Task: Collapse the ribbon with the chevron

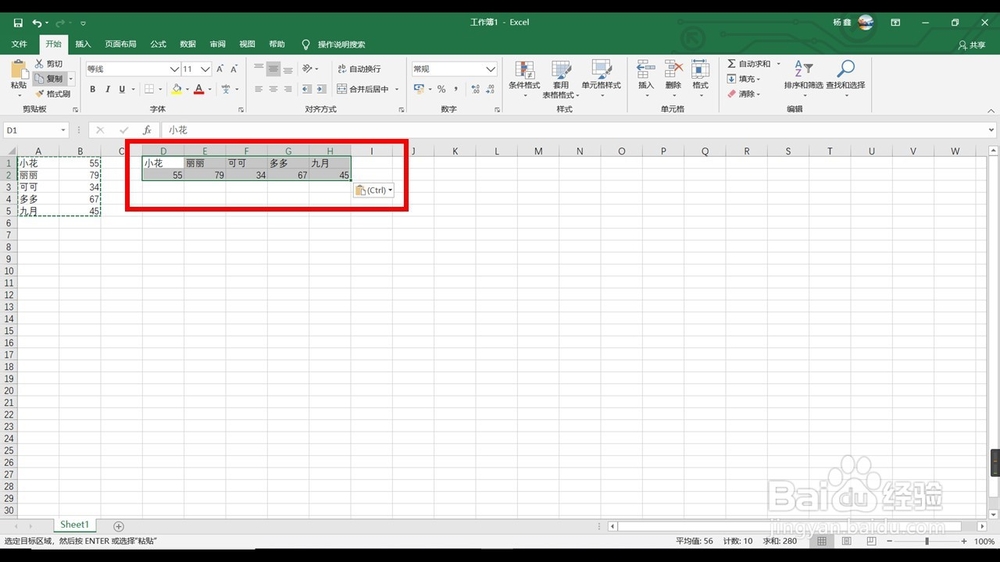Action: (990, 111)
